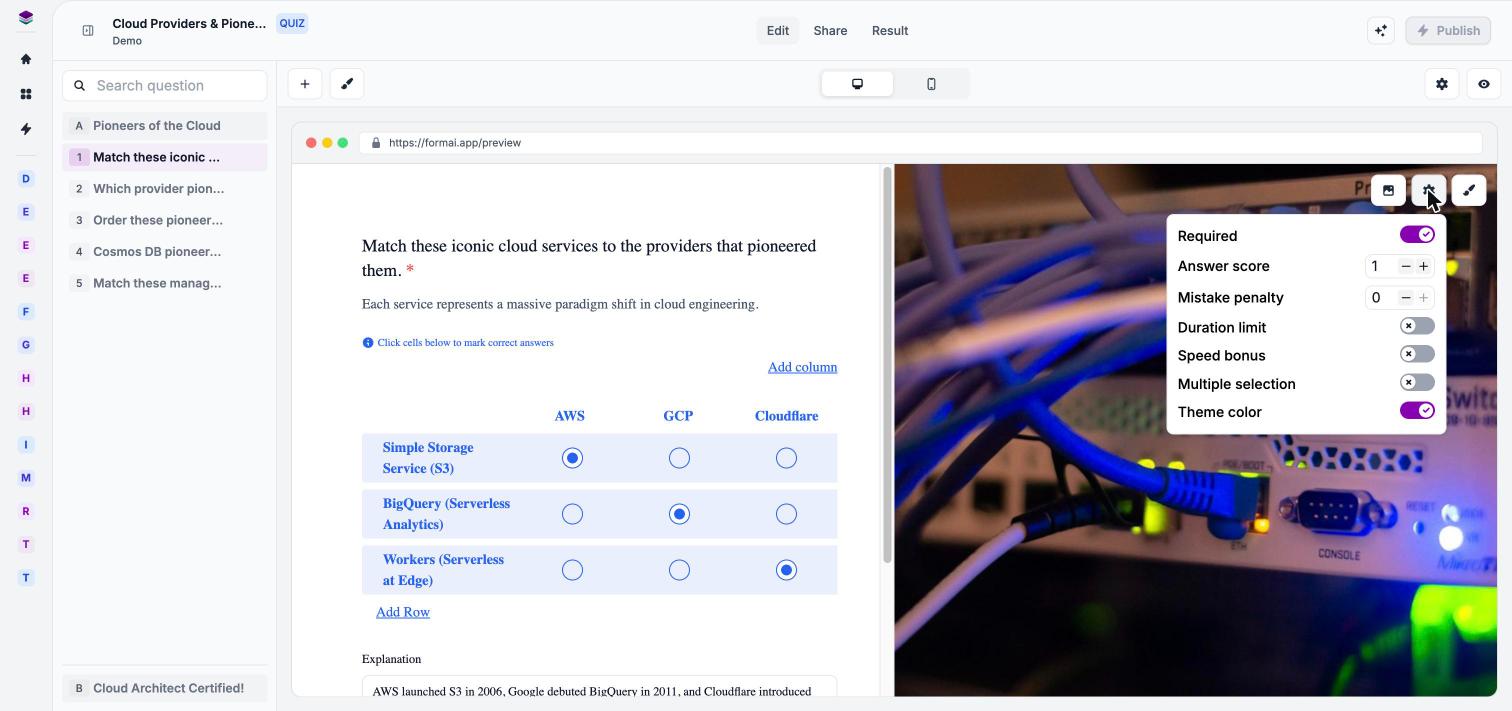Toggle the Theme color switch
Viewport: 1512px width, 711px height.
pos(1417,410)
